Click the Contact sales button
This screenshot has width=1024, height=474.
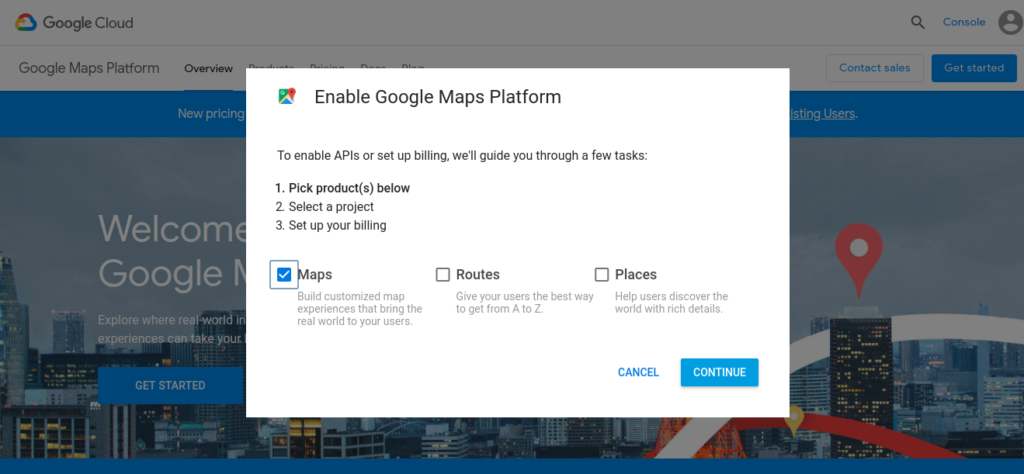click(x=874, y=68)
